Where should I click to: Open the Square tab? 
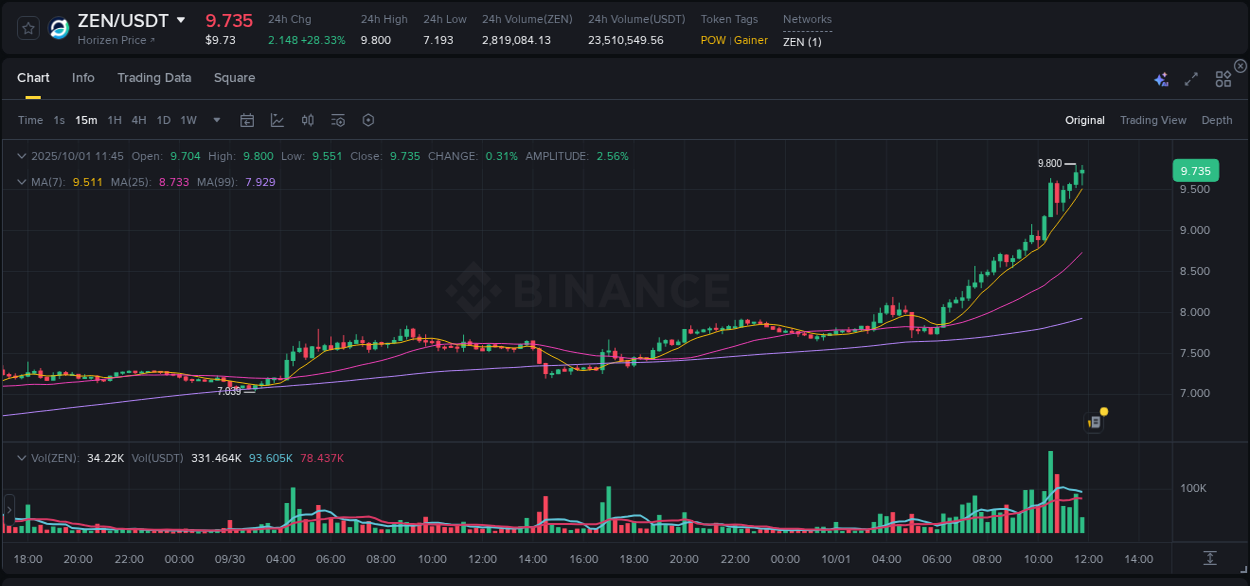[234, 78]
